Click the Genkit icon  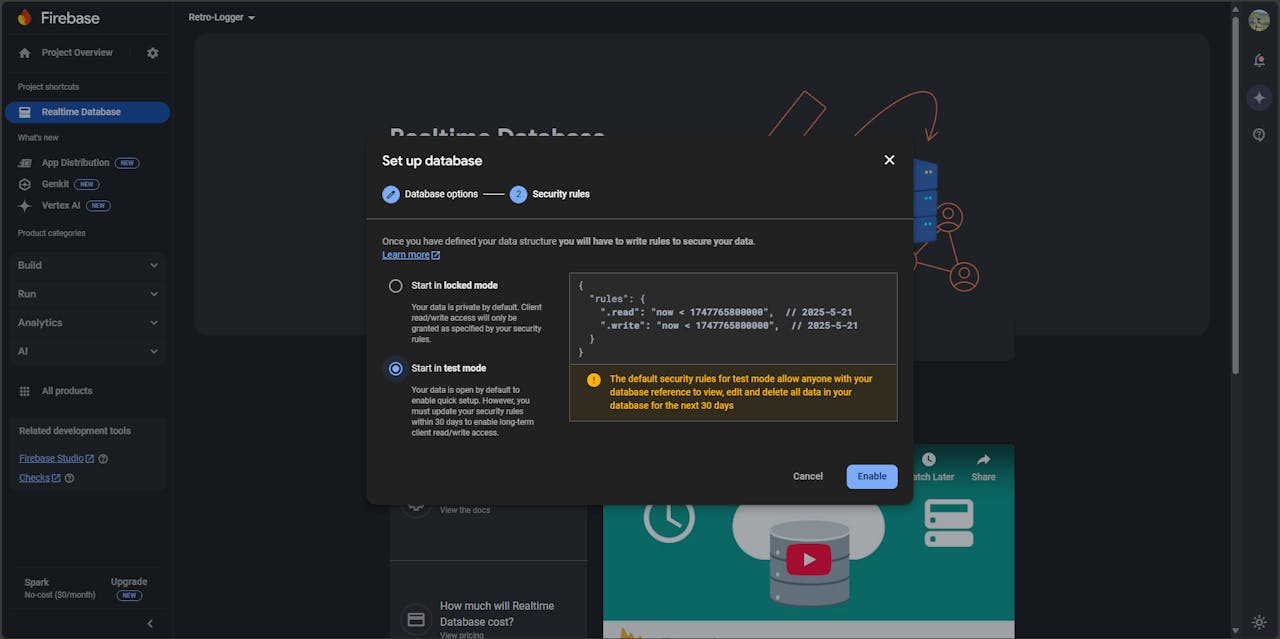pyautogui.click(x=25, y=184)
